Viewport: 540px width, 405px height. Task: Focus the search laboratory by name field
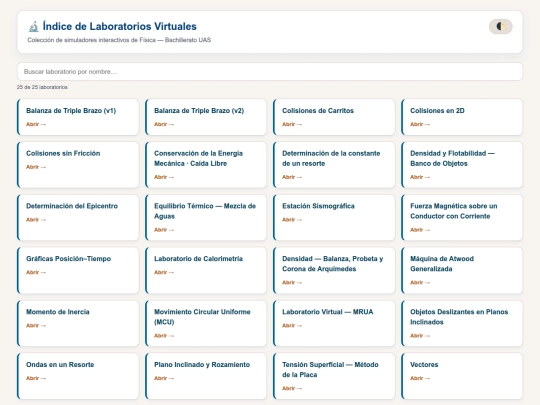[270, 72]
